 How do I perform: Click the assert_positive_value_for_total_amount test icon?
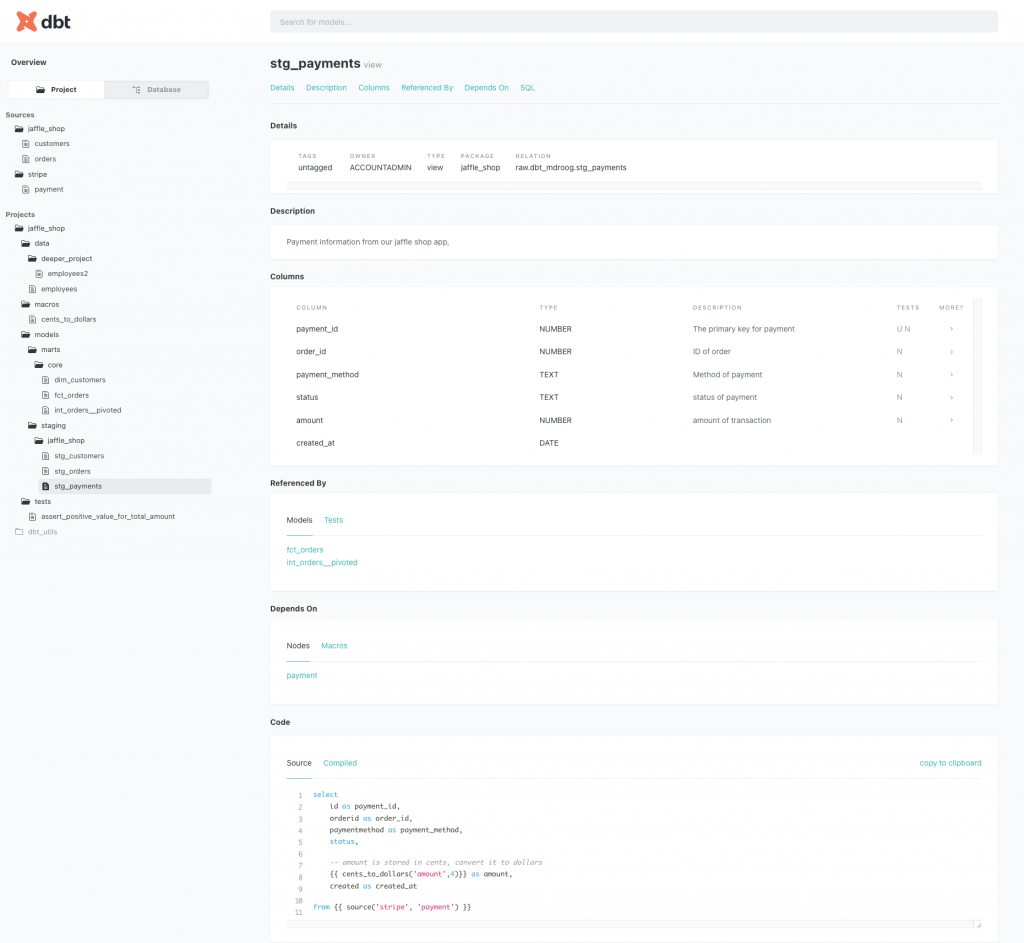pos(32,516)
